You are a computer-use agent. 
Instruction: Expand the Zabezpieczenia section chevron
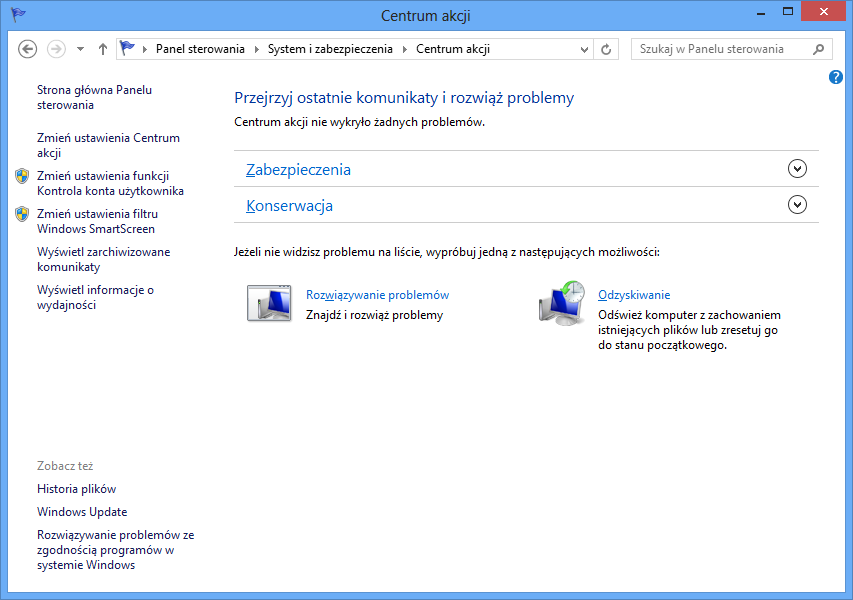pos(797,169)
